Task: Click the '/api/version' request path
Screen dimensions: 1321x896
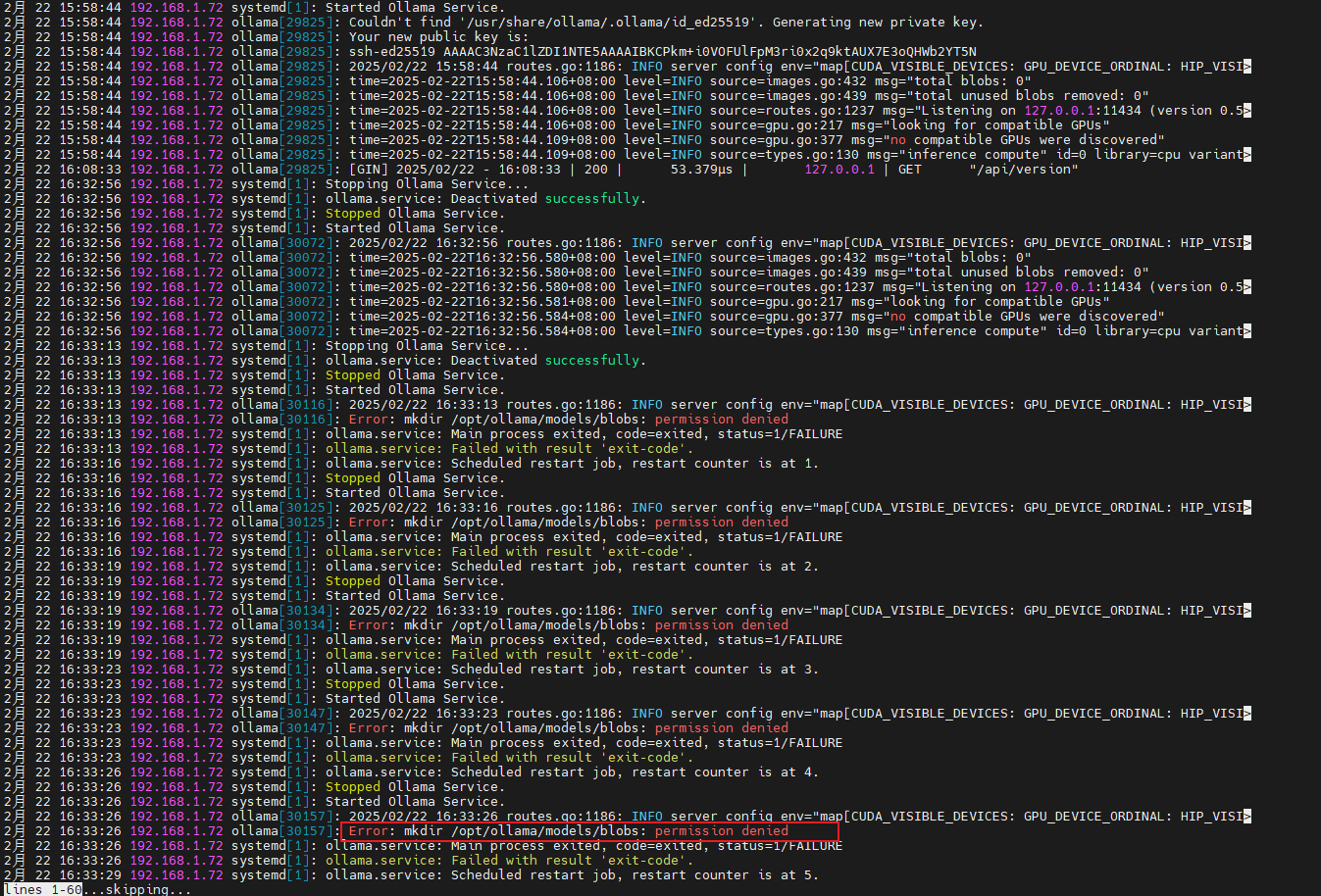Action: tap(1023, 169)
